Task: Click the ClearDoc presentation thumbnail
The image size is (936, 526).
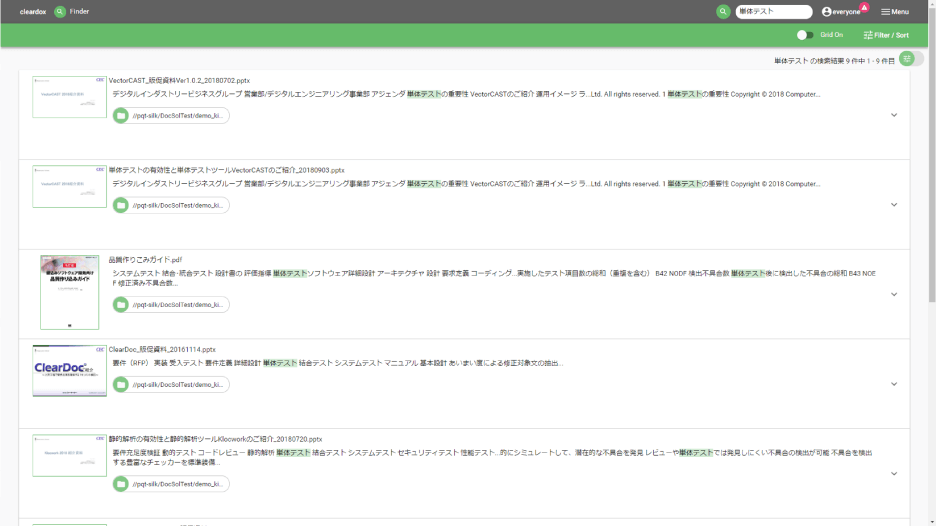Action: 69,371
